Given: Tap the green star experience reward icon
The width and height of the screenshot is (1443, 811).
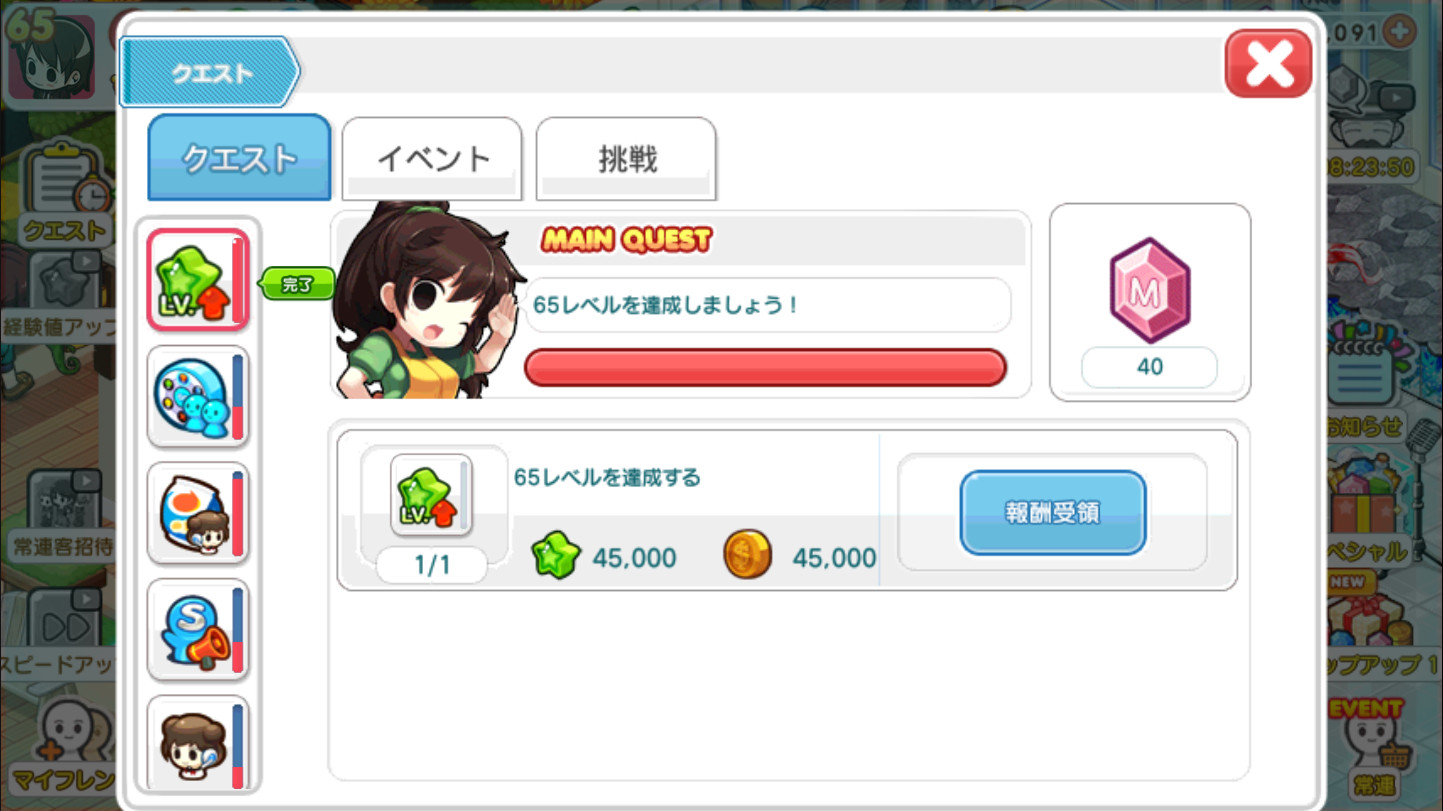Looking at the screenshot, I should click(x=556, y=557).
